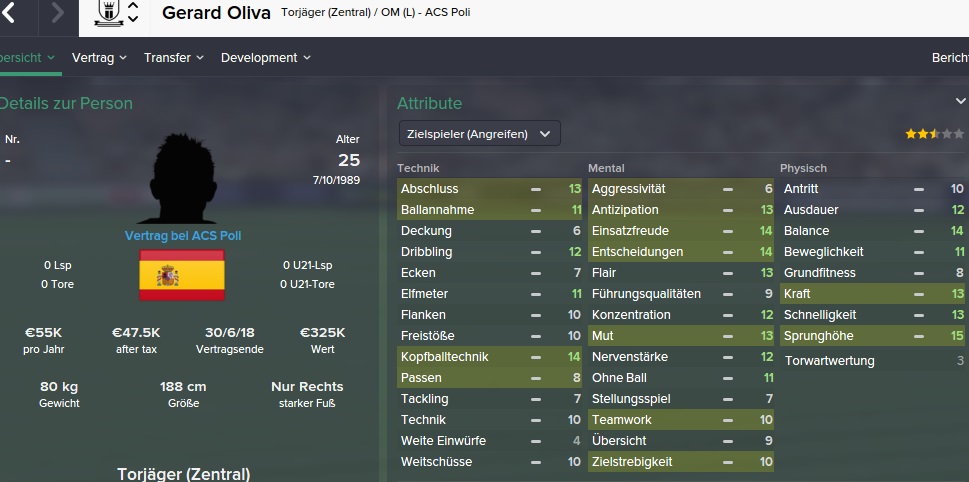Image resolution: width=969 pixels, height=482 pixels.
Task: Click the Abschluss trend dash icon
Action: click(536, 189)
